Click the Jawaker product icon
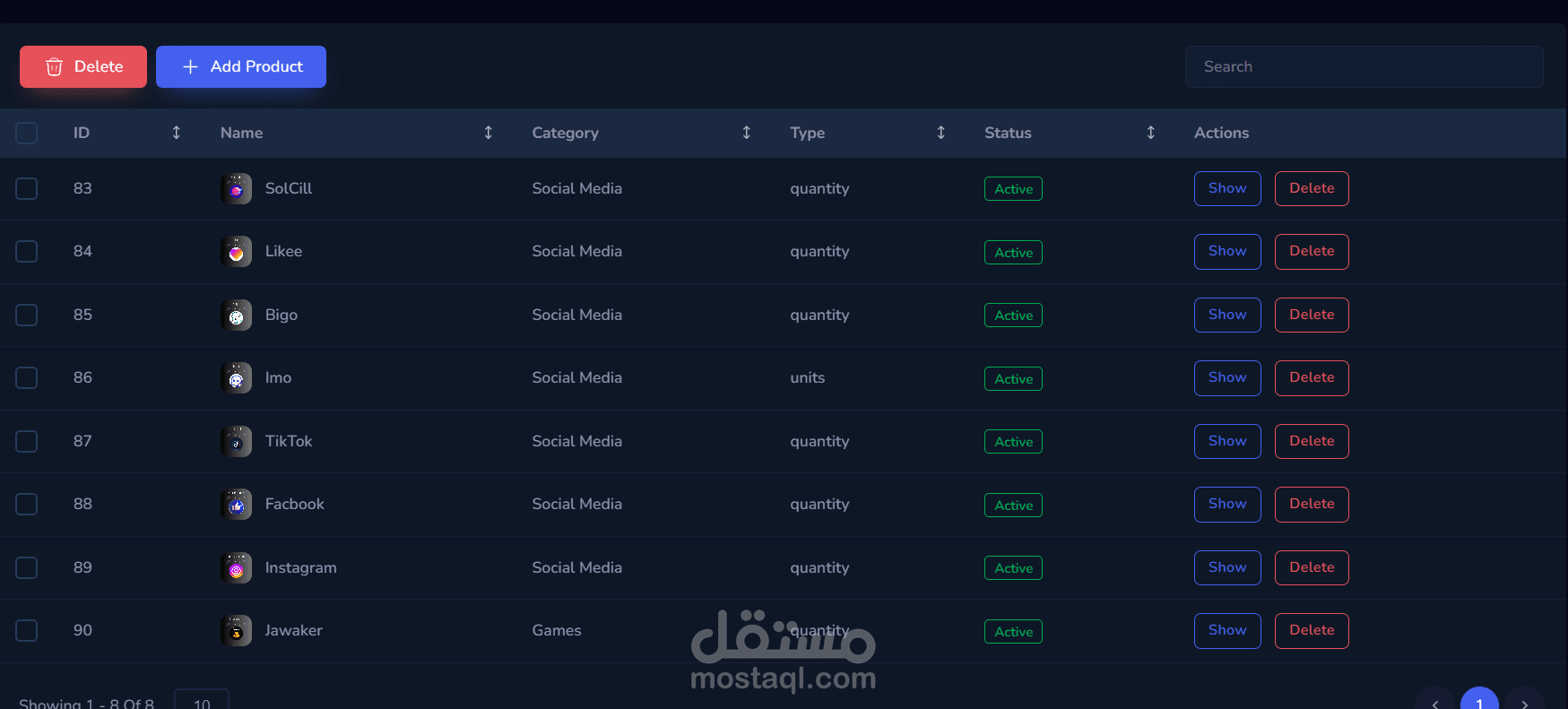This screenshot has width=1568, height=709. [x=236, y=631]
